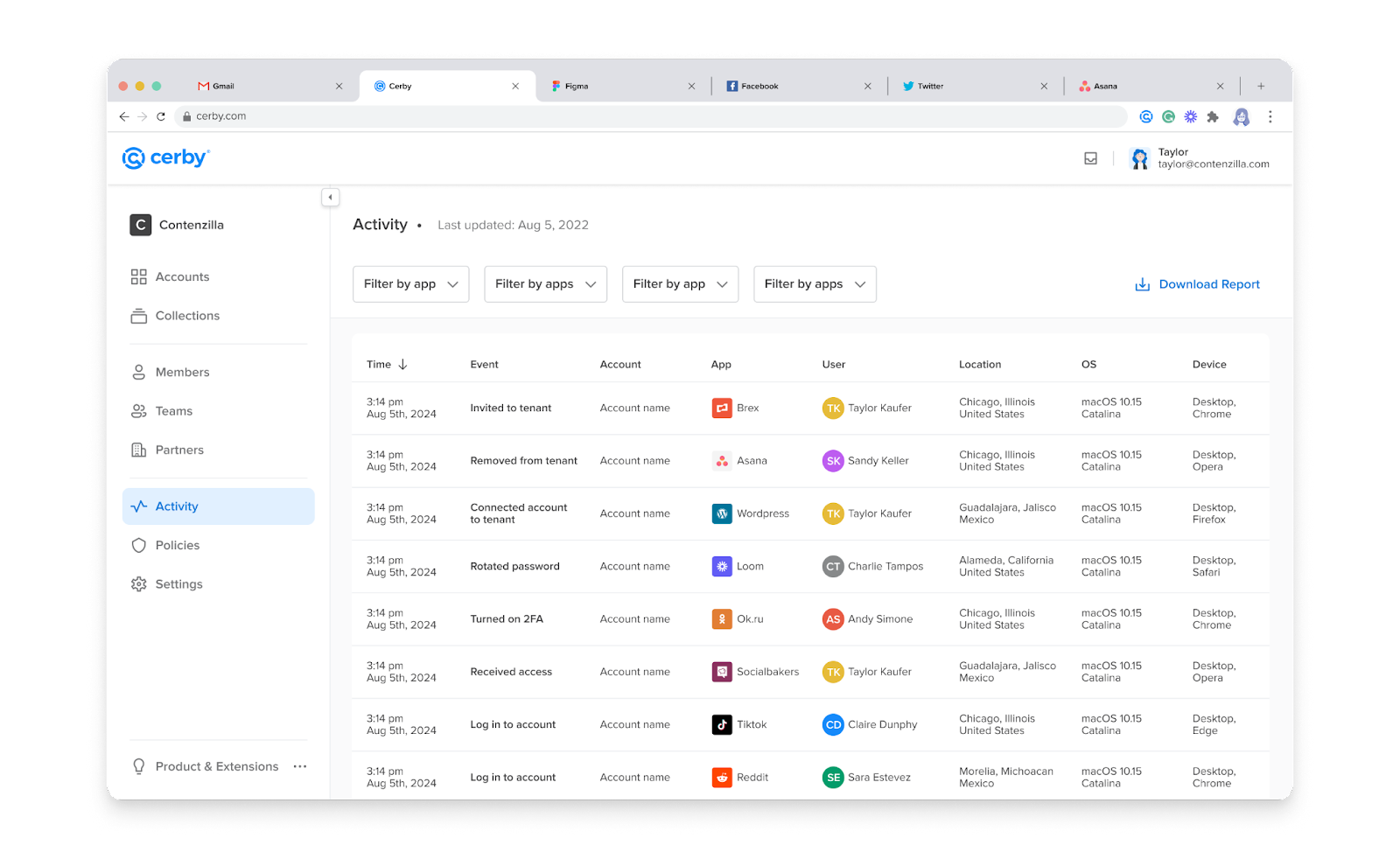Click Claire Dunphy's CD avatar
1400x859 pixels.
pos(833,724)
